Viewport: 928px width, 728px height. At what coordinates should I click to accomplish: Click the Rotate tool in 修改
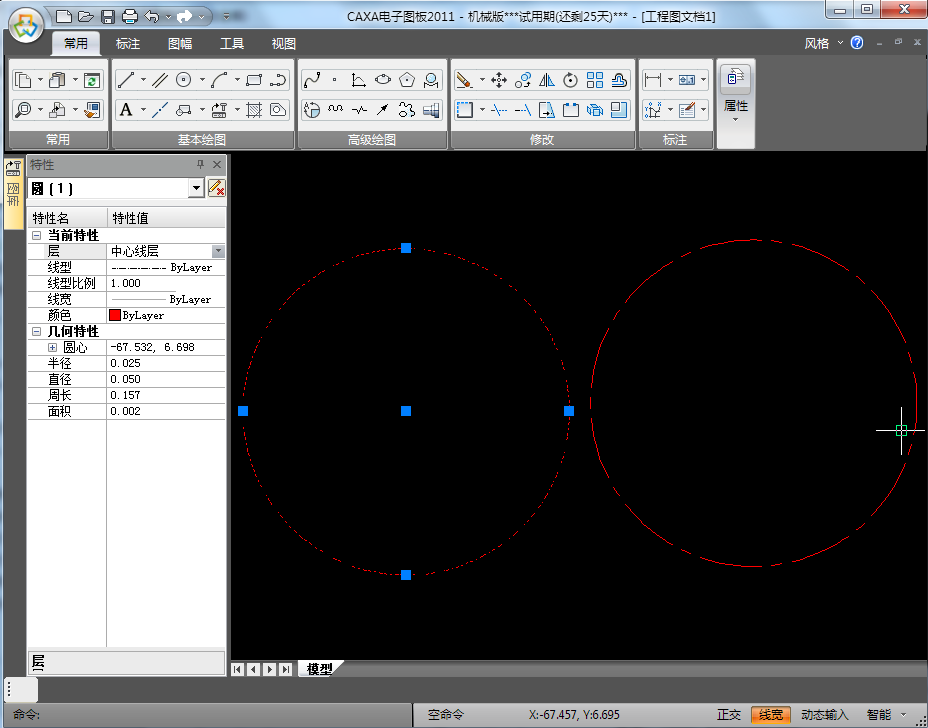570,80
